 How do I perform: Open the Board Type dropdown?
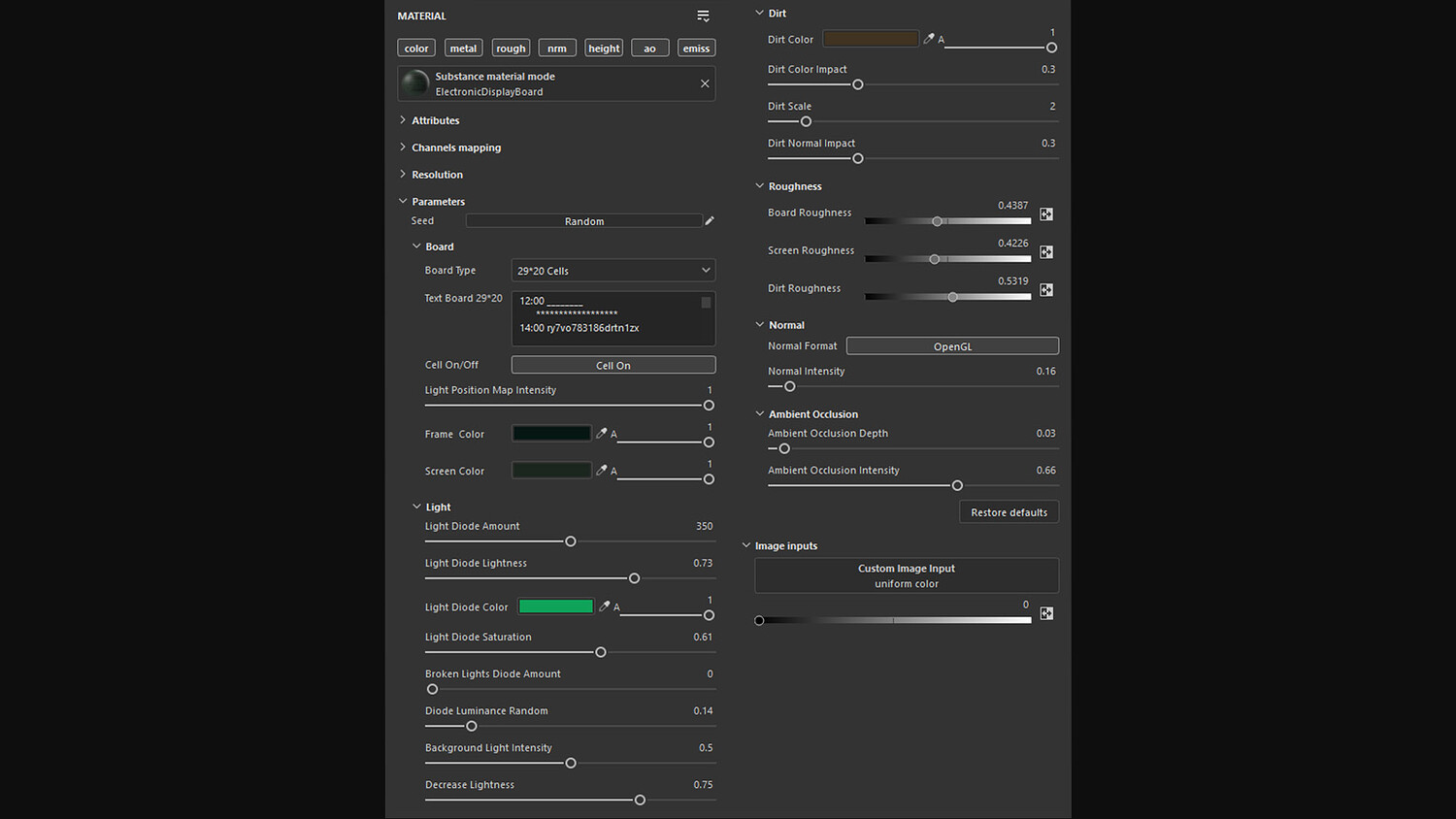(x=612, y=271)
